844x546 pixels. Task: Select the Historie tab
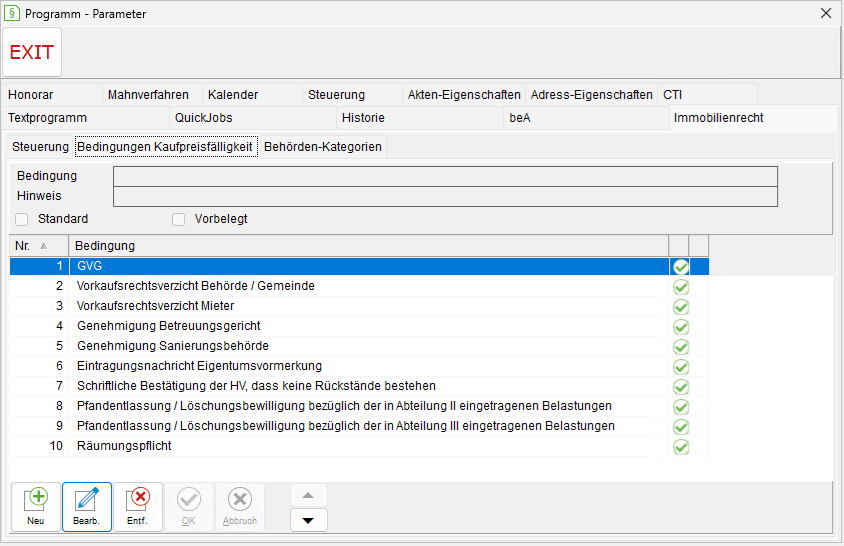[419, 118]
